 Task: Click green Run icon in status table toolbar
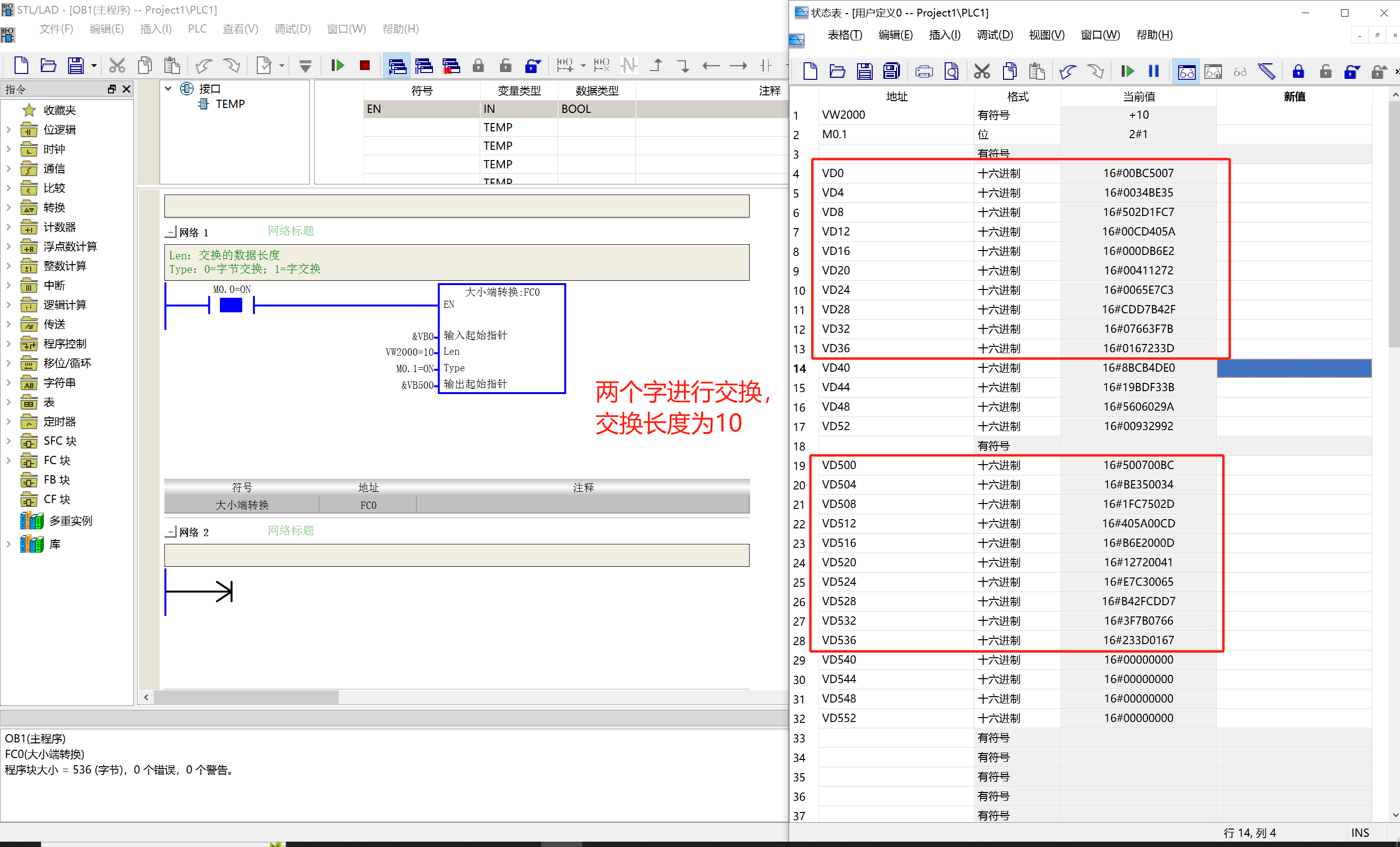pos(1127,71)
